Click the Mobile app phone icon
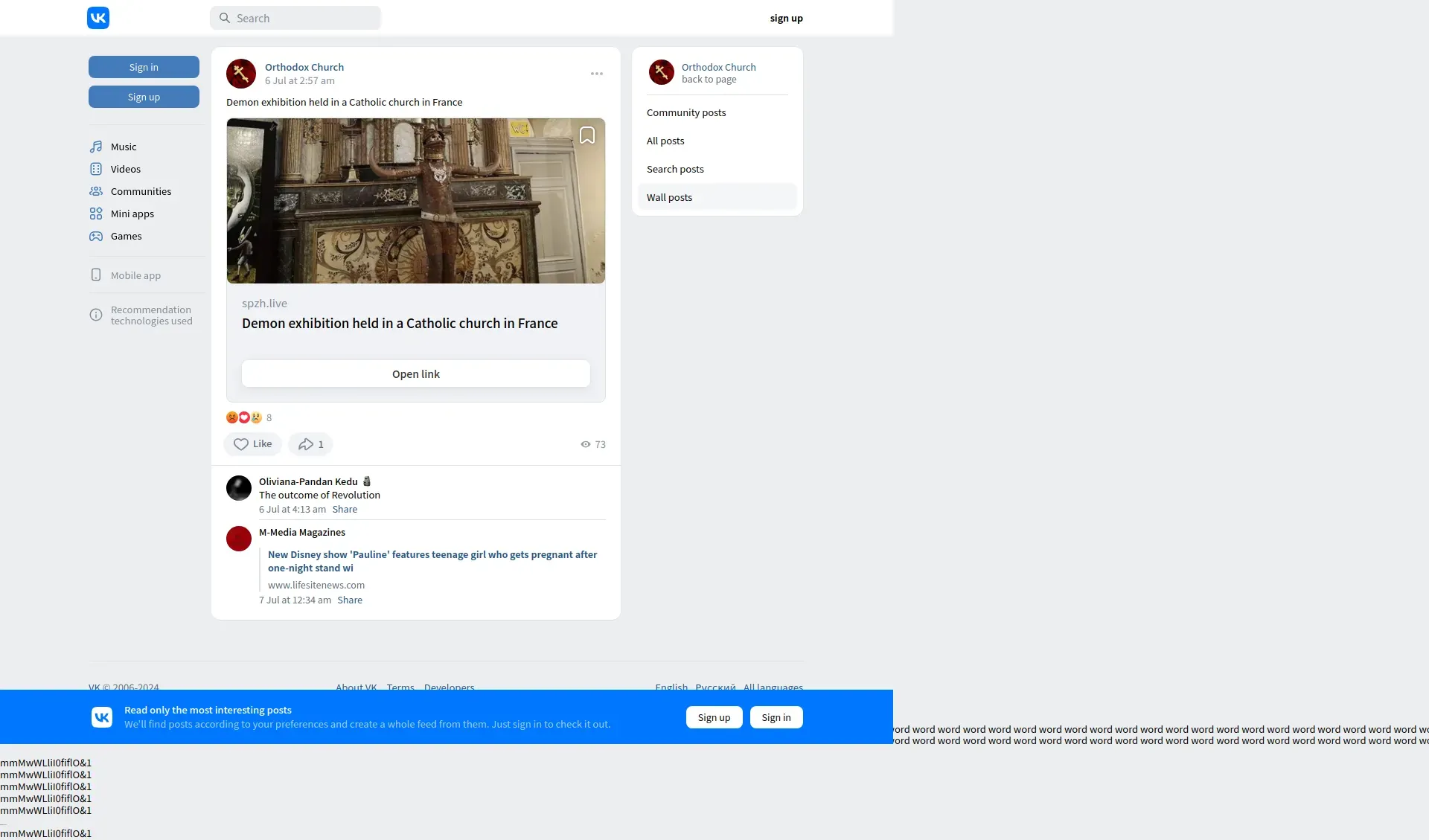The width and height of the screenshot is (1429, 840). pos(96,275)
